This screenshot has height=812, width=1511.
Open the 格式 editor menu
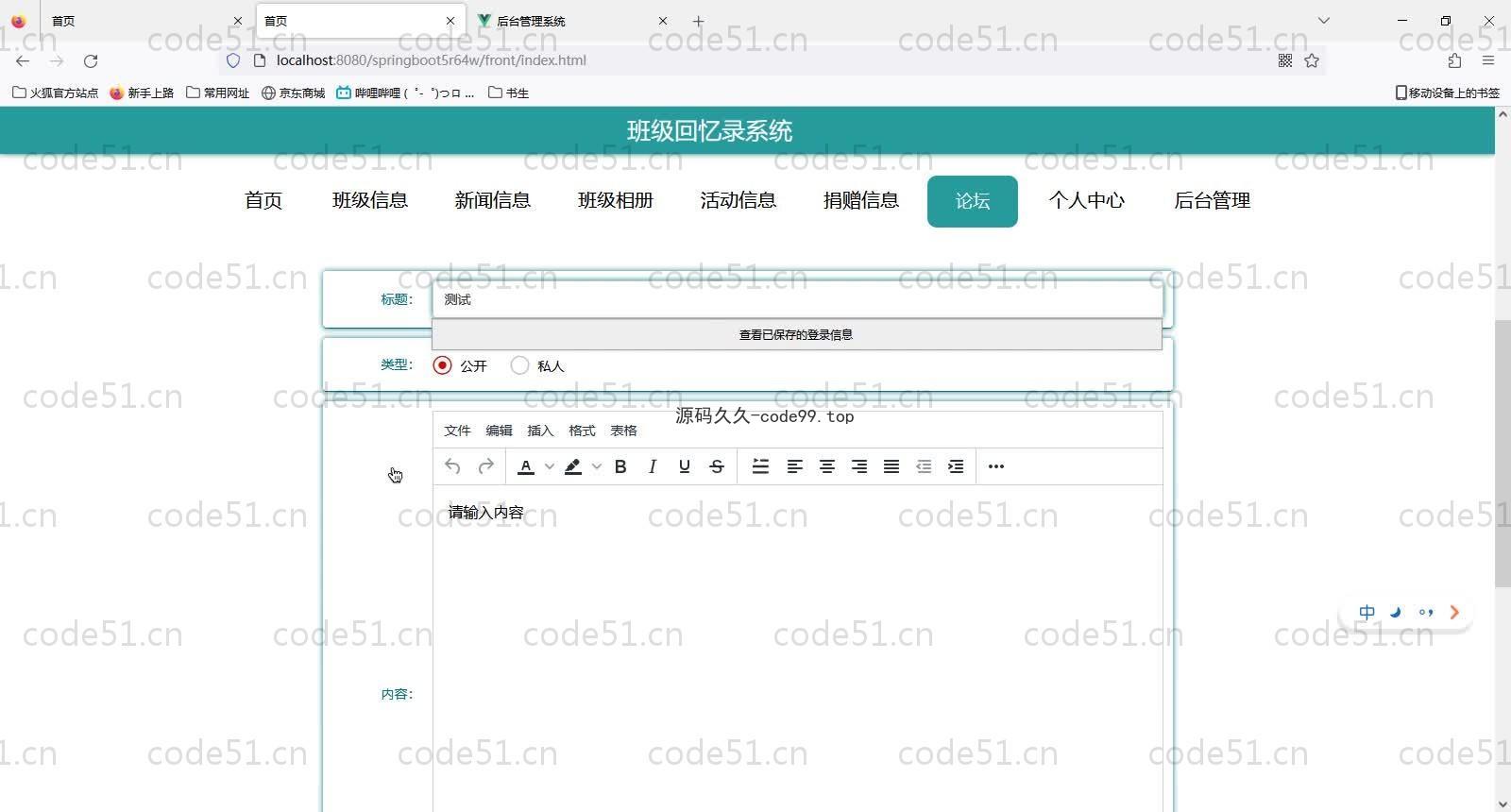[x=582, y=431]
